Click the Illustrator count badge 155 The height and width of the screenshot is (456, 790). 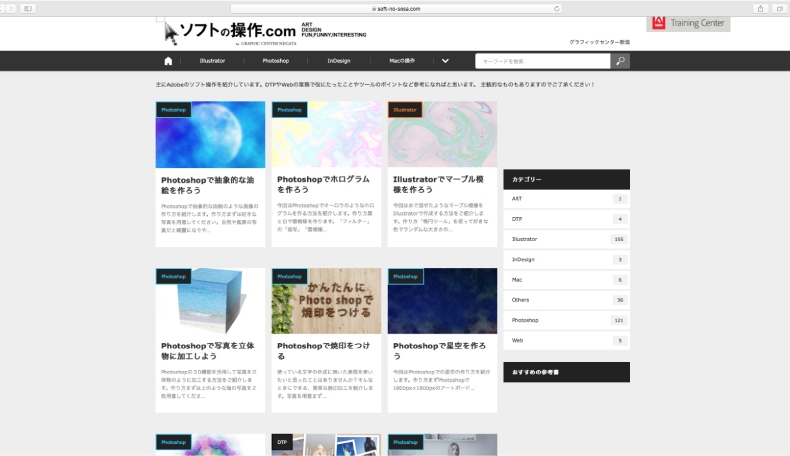point(619,239)
